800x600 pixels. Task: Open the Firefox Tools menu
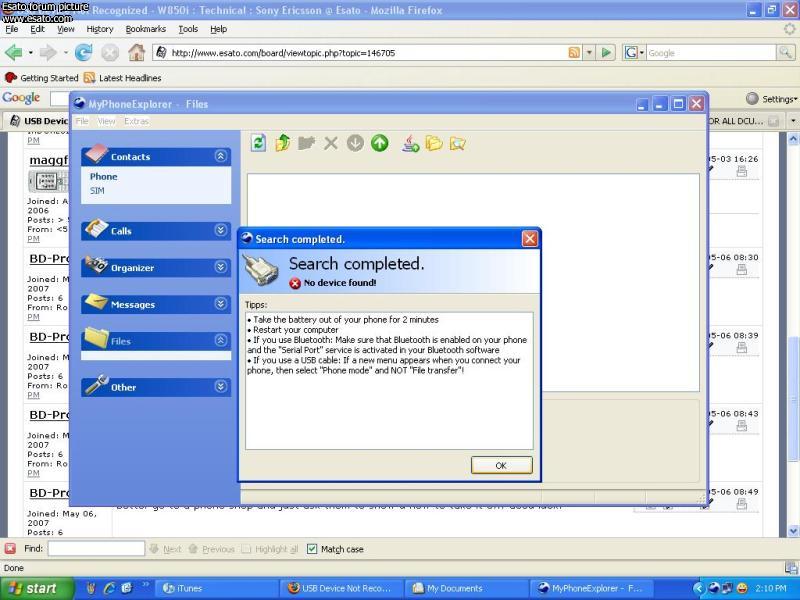tap(188, 29)
